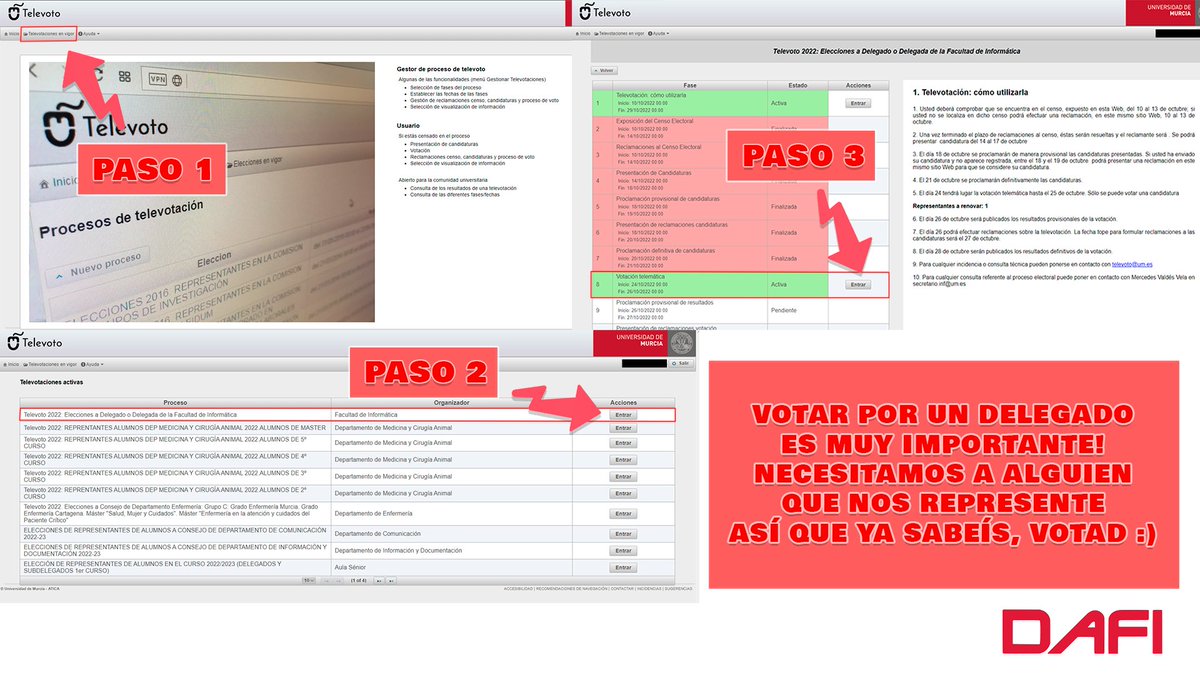The height and width of the screenshot is (675, 1200).
Task: Click Proceso column header
Action: coord(175,403)
